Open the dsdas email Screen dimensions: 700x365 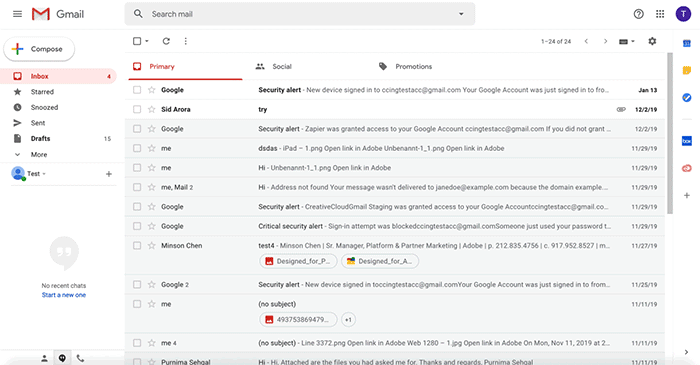point(395,148)
